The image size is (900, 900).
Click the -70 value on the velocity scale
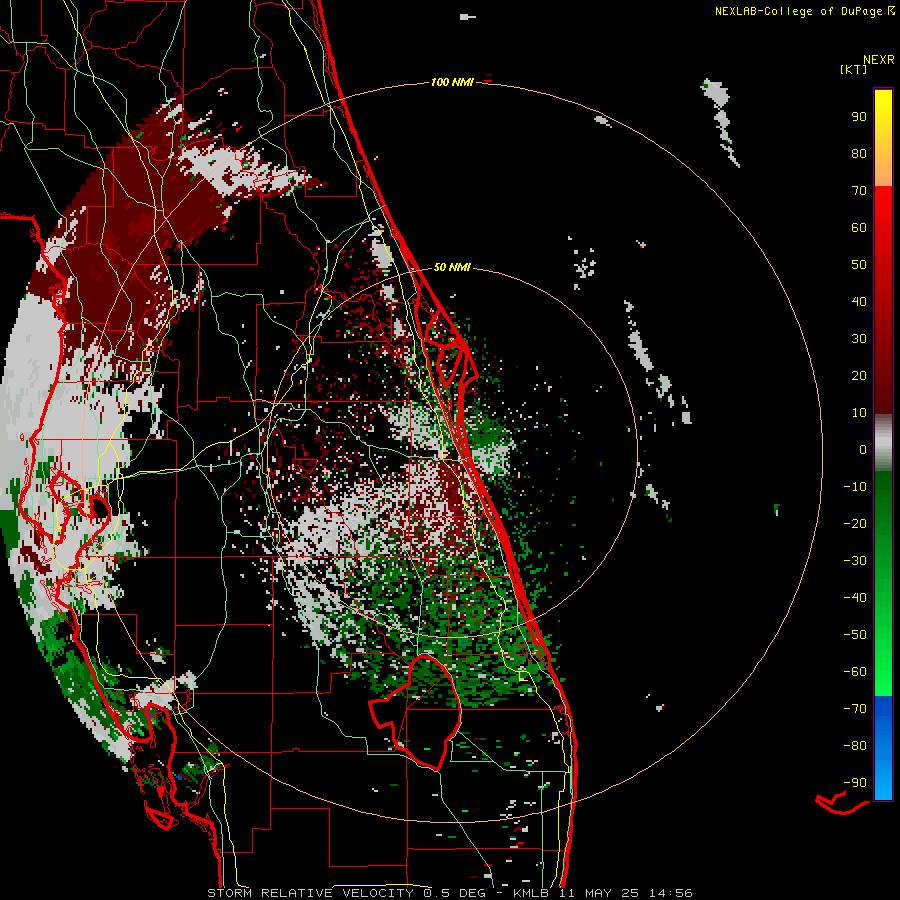pos(855,709)
